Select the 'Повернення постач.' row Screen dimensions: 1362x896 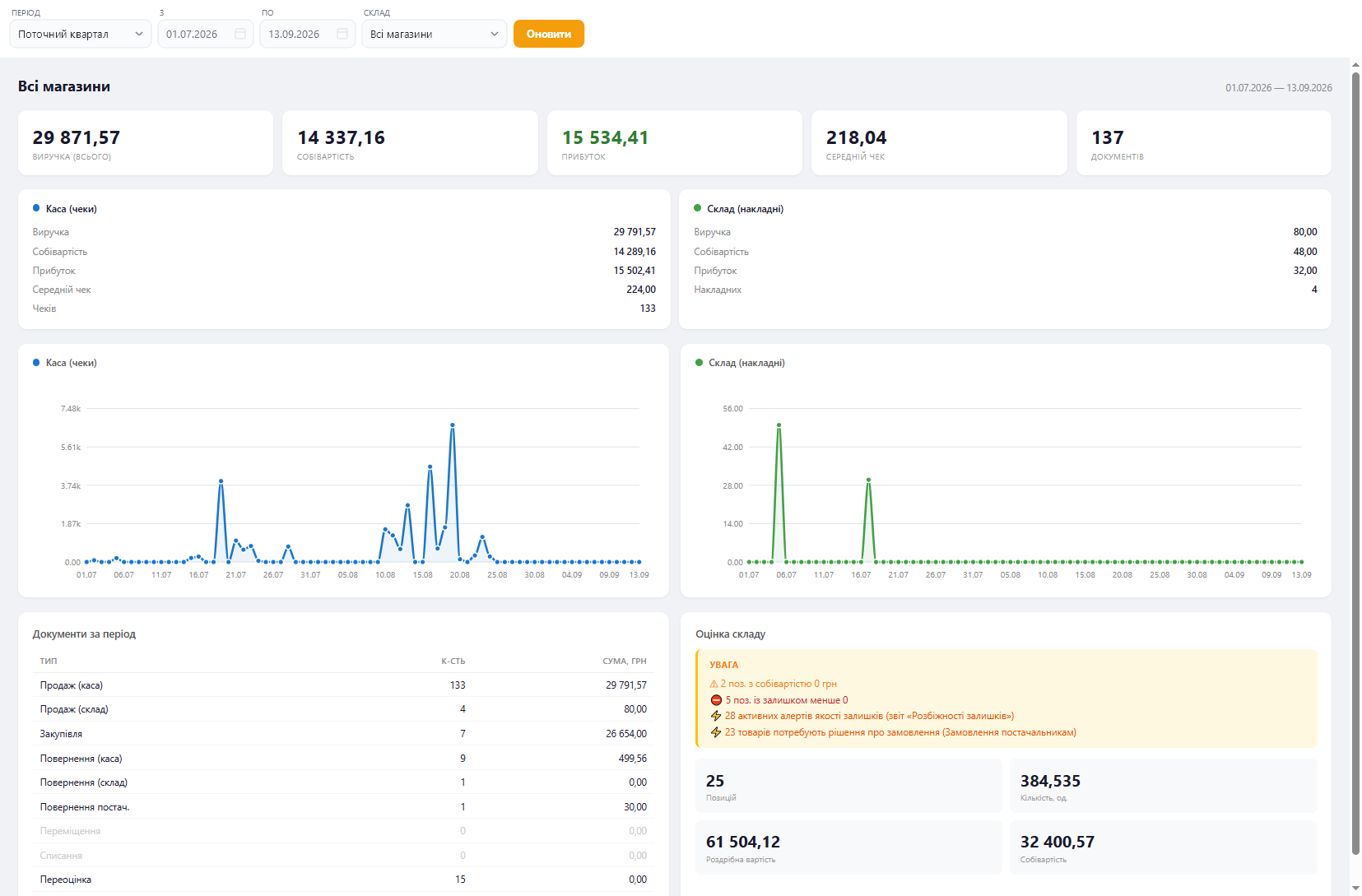tap(343, 807)
